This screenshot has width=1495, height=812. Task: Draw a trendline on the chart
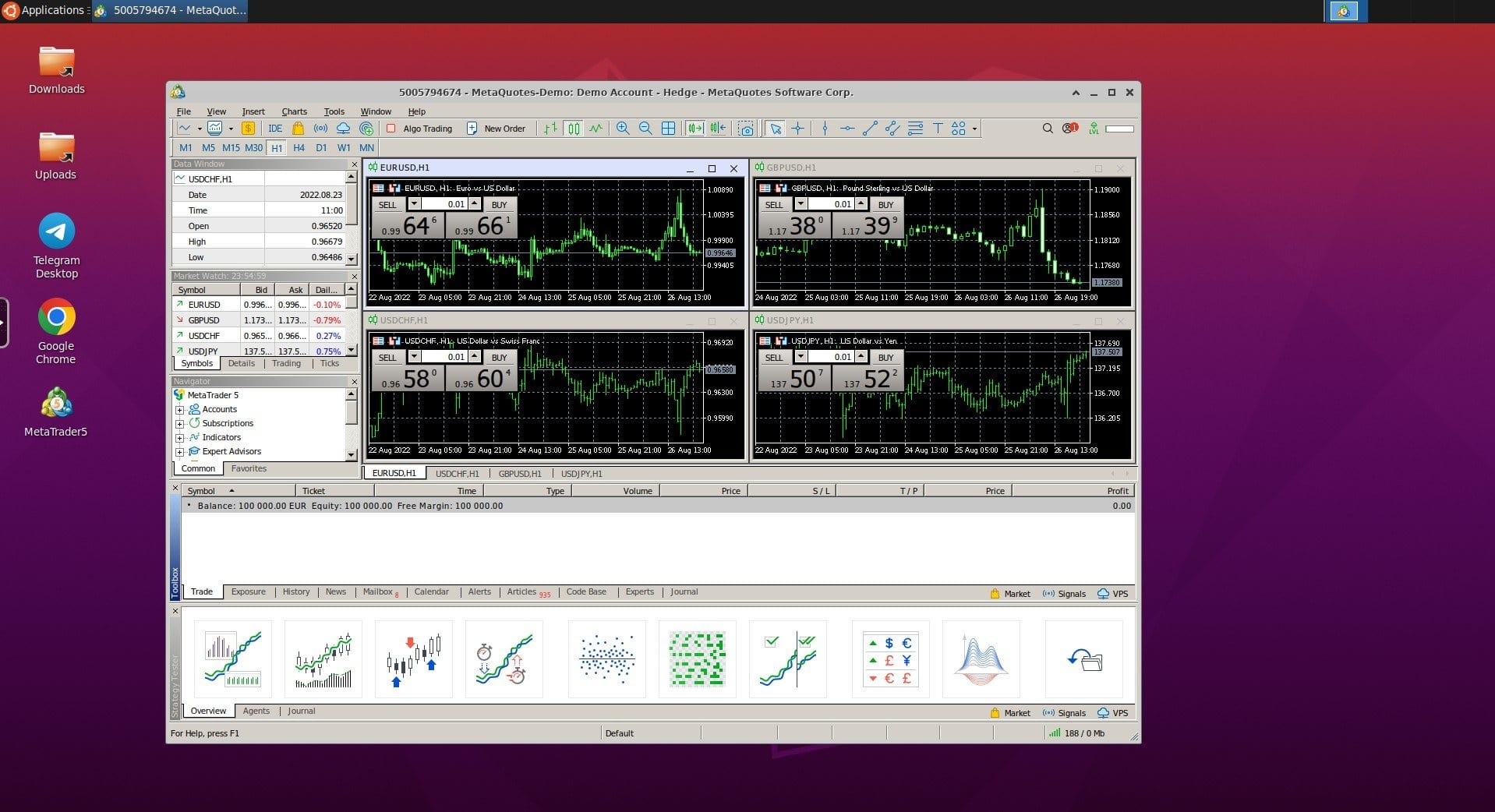[870, 129]
